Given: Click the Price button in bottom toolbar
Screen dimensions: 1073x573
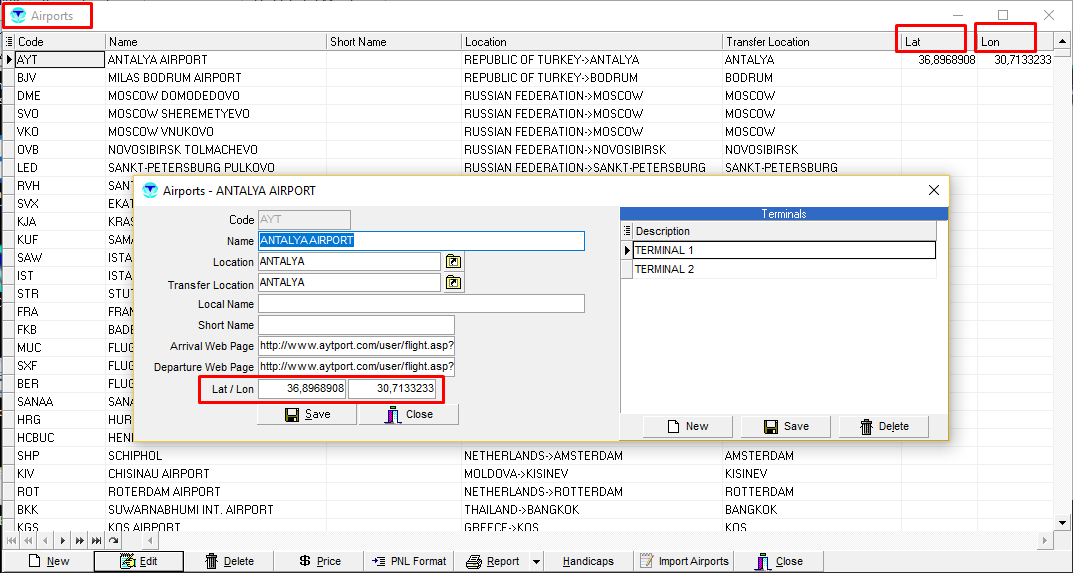Looking at the screenshot, I should pos(320,561).
